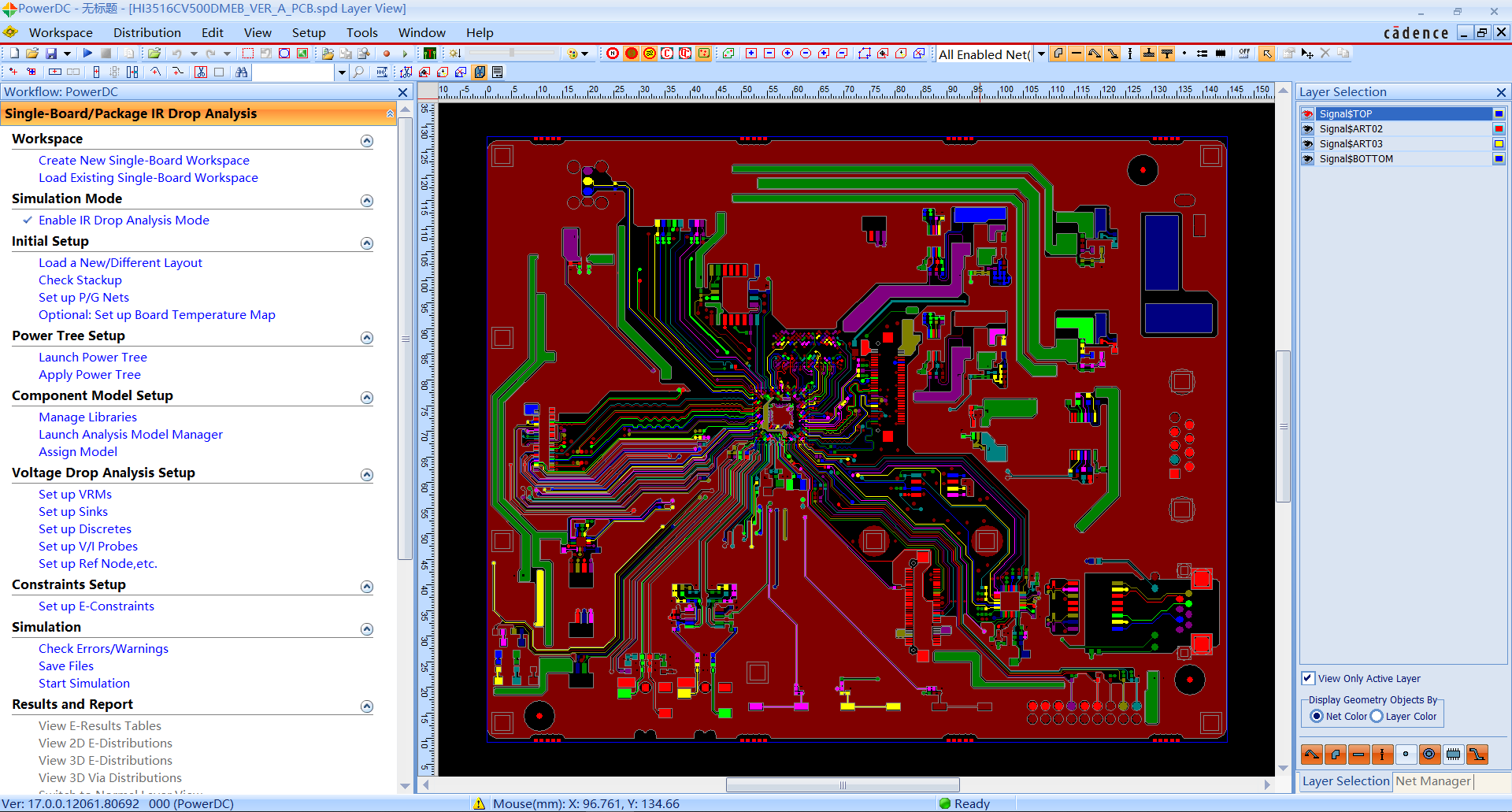Open the Setup menu
Viewport: 1512px width, 812px height.
point(309,32)
